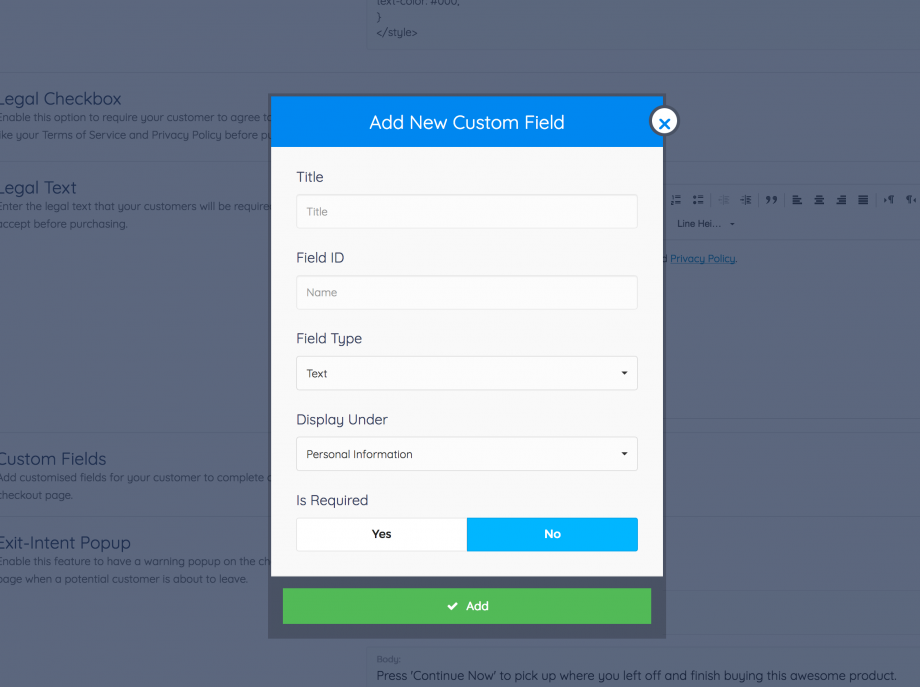Set left-to-right paragraph direction
The height and width of the screenshot is (687, 920).
[x=889, y=200]
